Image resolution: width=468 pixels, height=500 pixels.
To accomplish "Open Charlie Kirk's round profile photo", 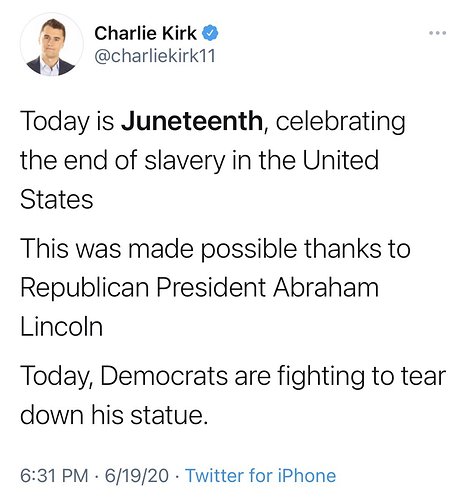I will click(x=51, y=45).
